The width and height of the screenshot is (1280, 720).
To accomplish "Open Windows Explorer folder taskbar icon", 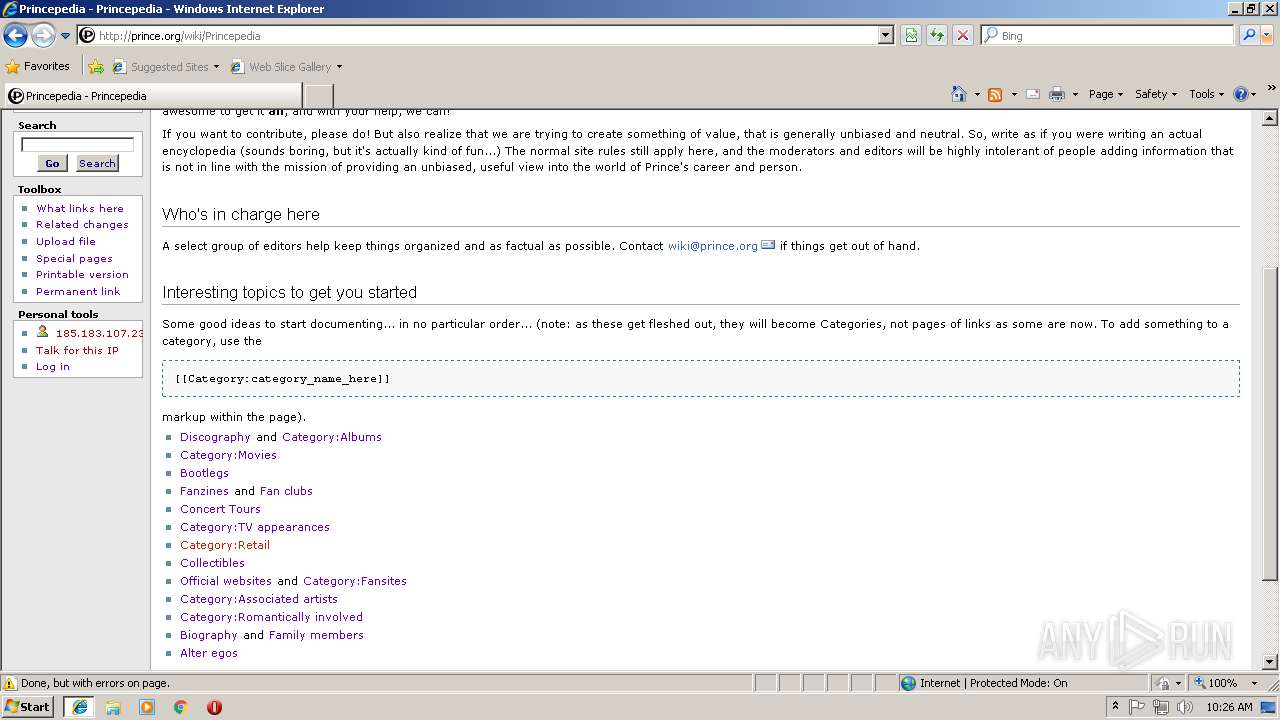I will 113,707.
